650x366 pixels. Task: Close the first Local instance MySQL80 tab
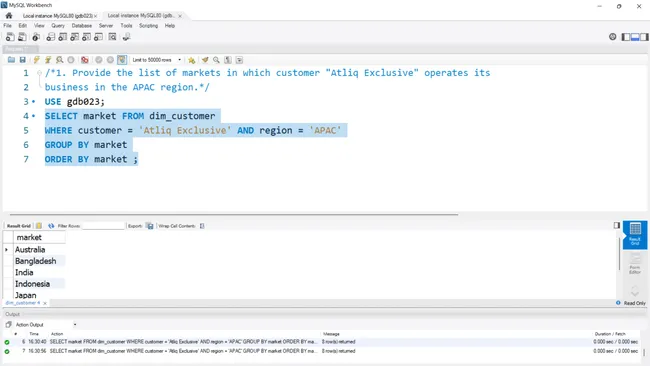tap(95, 16)
